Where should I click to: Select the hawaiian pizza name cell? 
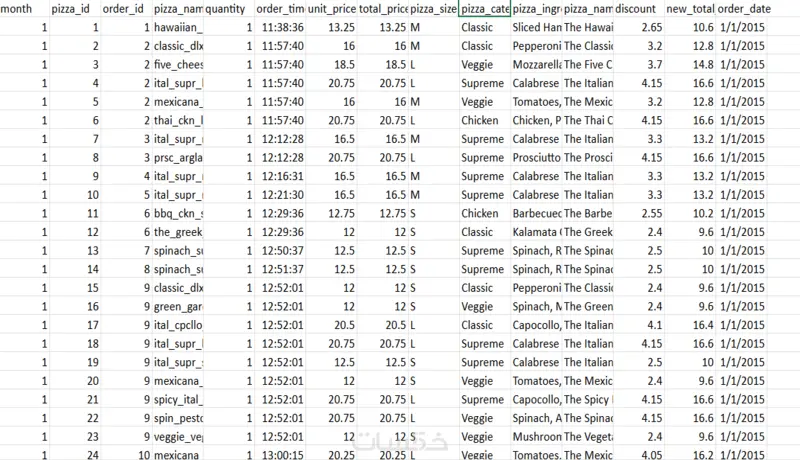click(178, 27)
